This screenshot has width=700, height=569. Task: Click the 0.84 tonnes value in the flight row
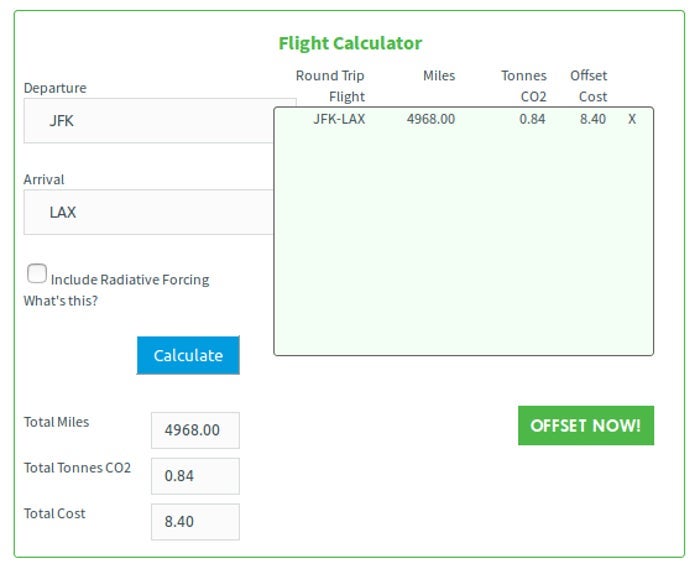[532, 119]
